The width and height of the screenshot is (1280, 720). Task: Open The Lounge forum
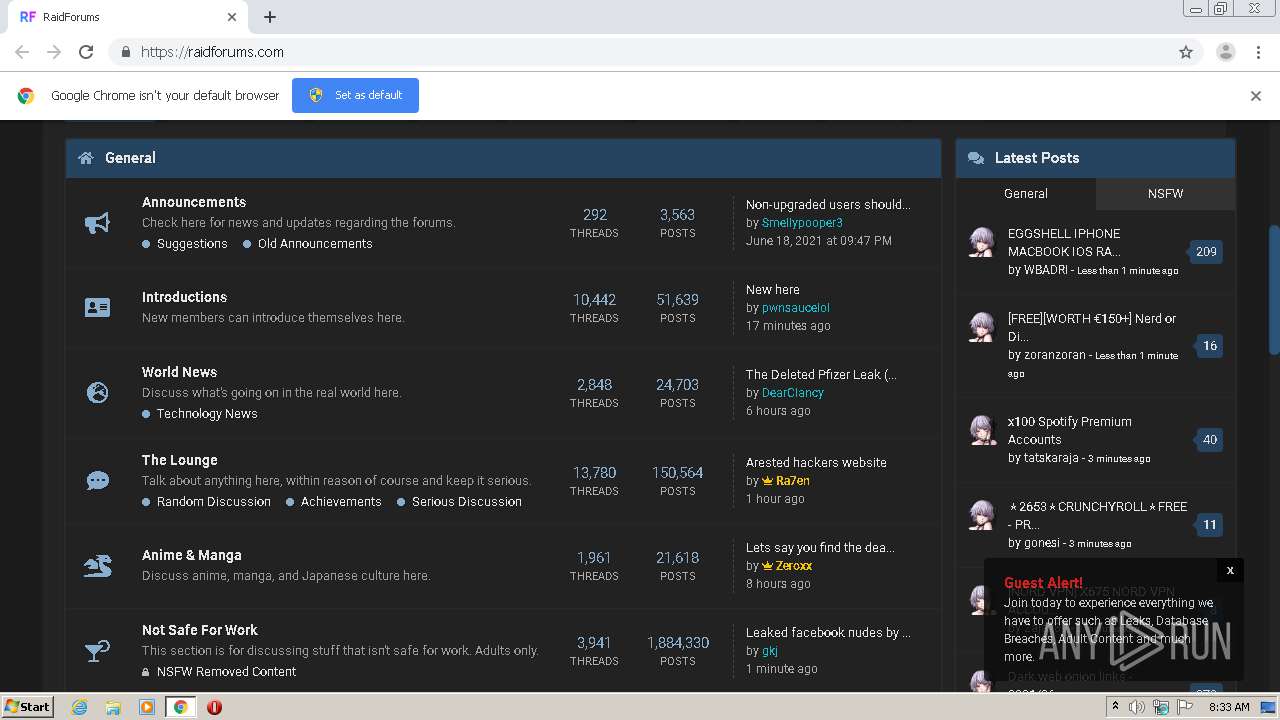tap(180, 460)
